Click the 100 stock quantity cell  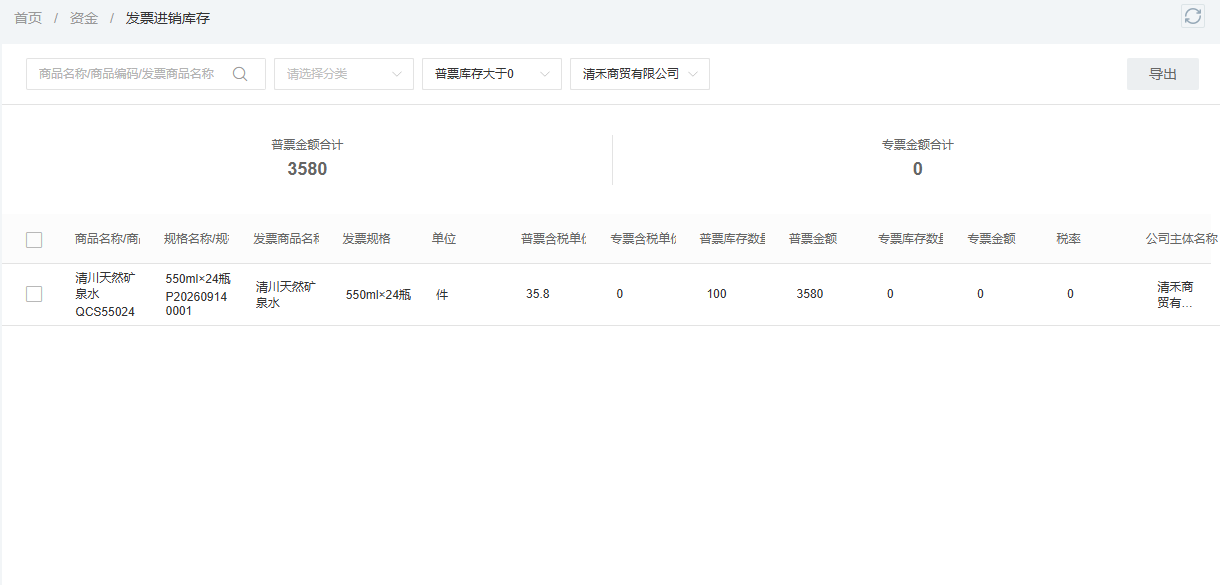[x=716, y=294]
